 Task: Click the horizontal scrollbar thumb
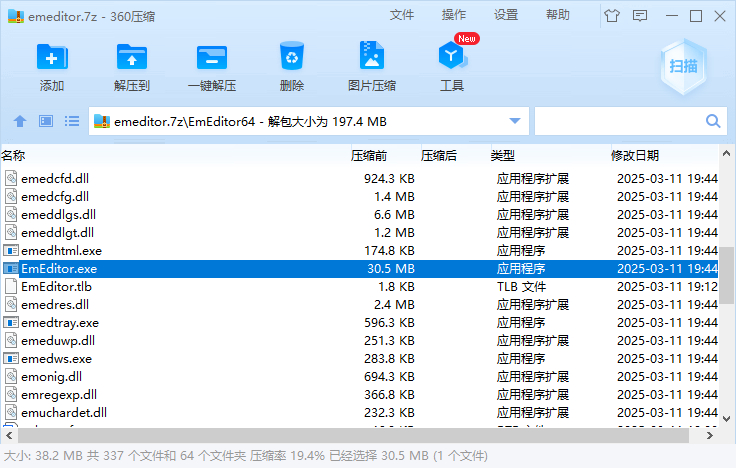click(353, 436)
